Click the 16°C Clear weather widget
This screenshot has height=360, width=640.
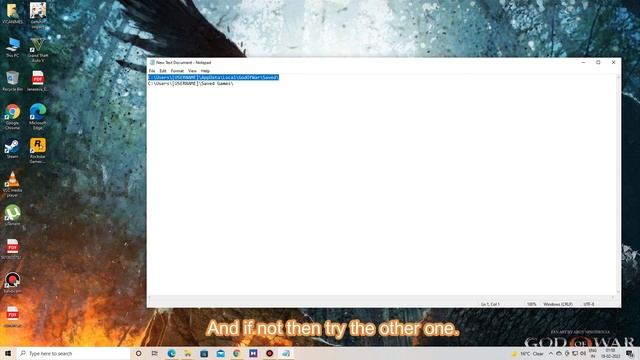pyautogui.click(x=528, y=353)
